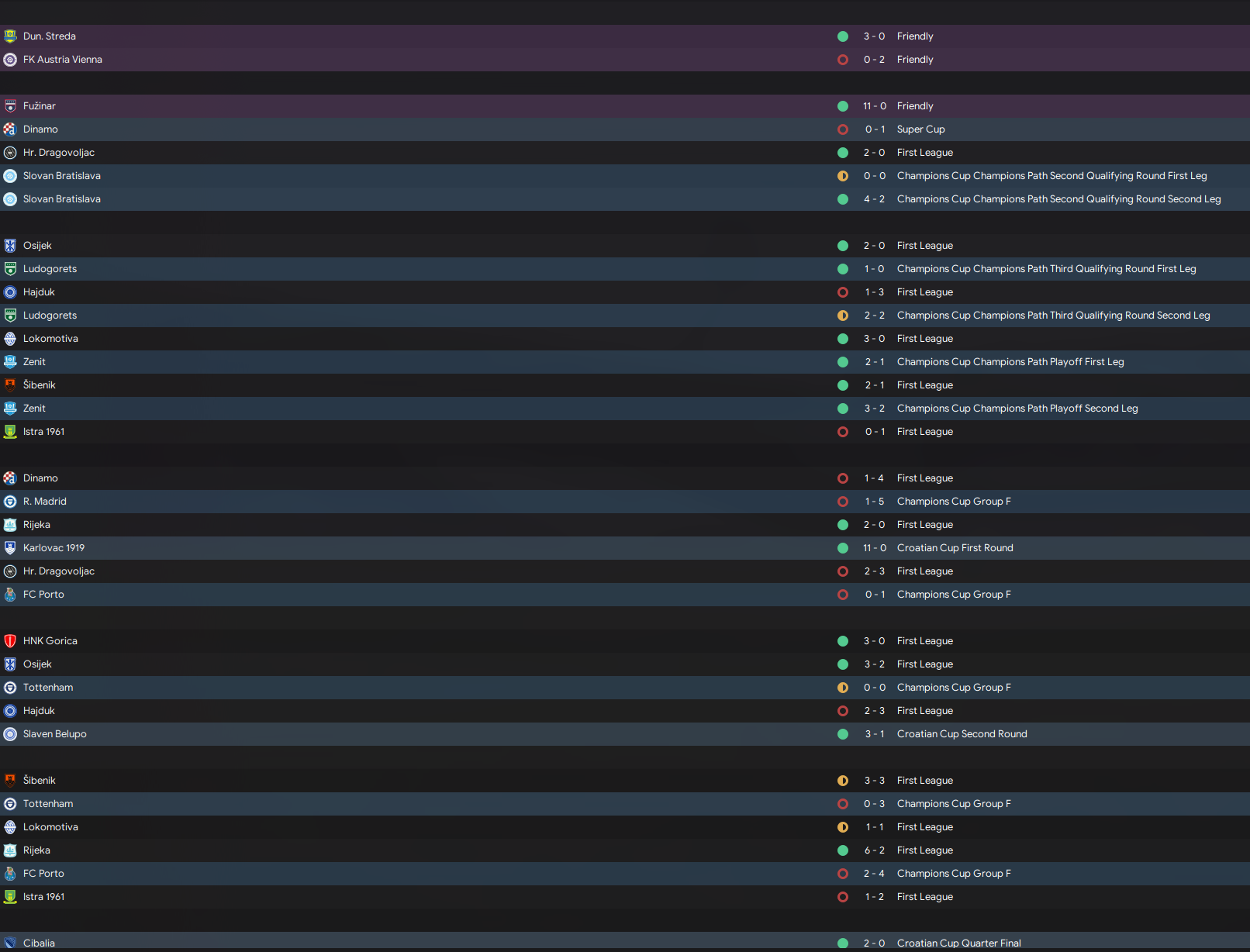The width and height of the screenshot is (1250, 952).
Task: Click the Cibalia club badge
Action: 10,943
